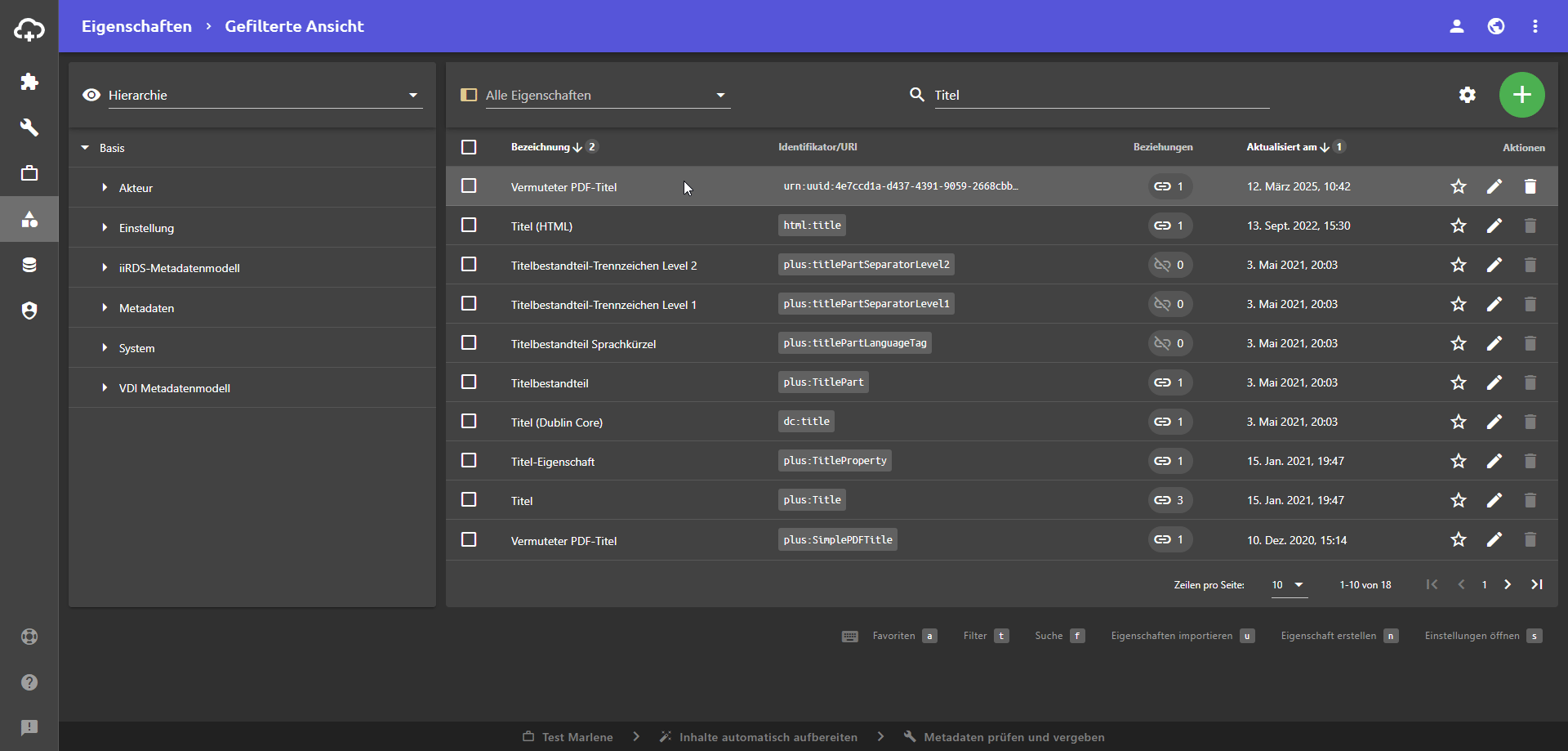Screen dimensions: 1568x751
Task: Check the plus:SimplePDFTitle row checkbox
Action: point(469,539)
